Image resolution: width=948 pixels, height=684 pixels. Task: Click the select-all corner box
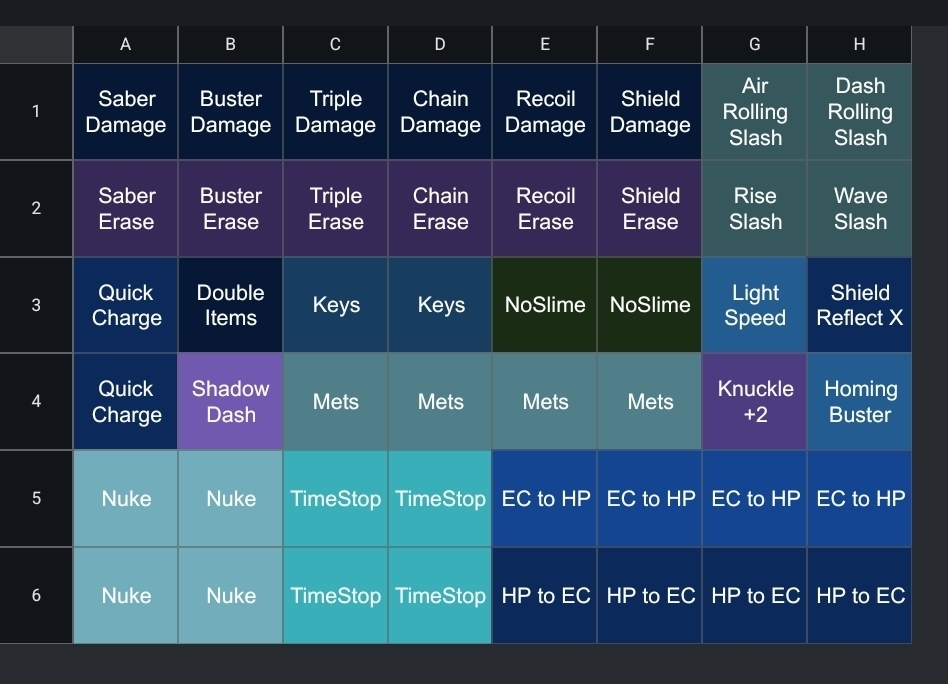tap(36, 44)
